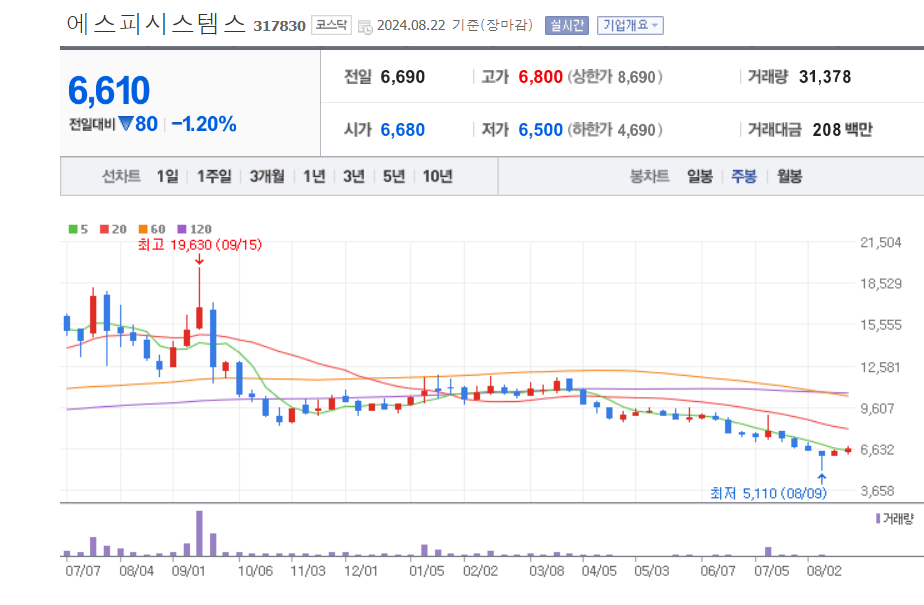Screen dimensions: 924x605
Task: Click the 코스닥 market badge next to the stock code
Action: pyautogui.click(x=331, y=25)
